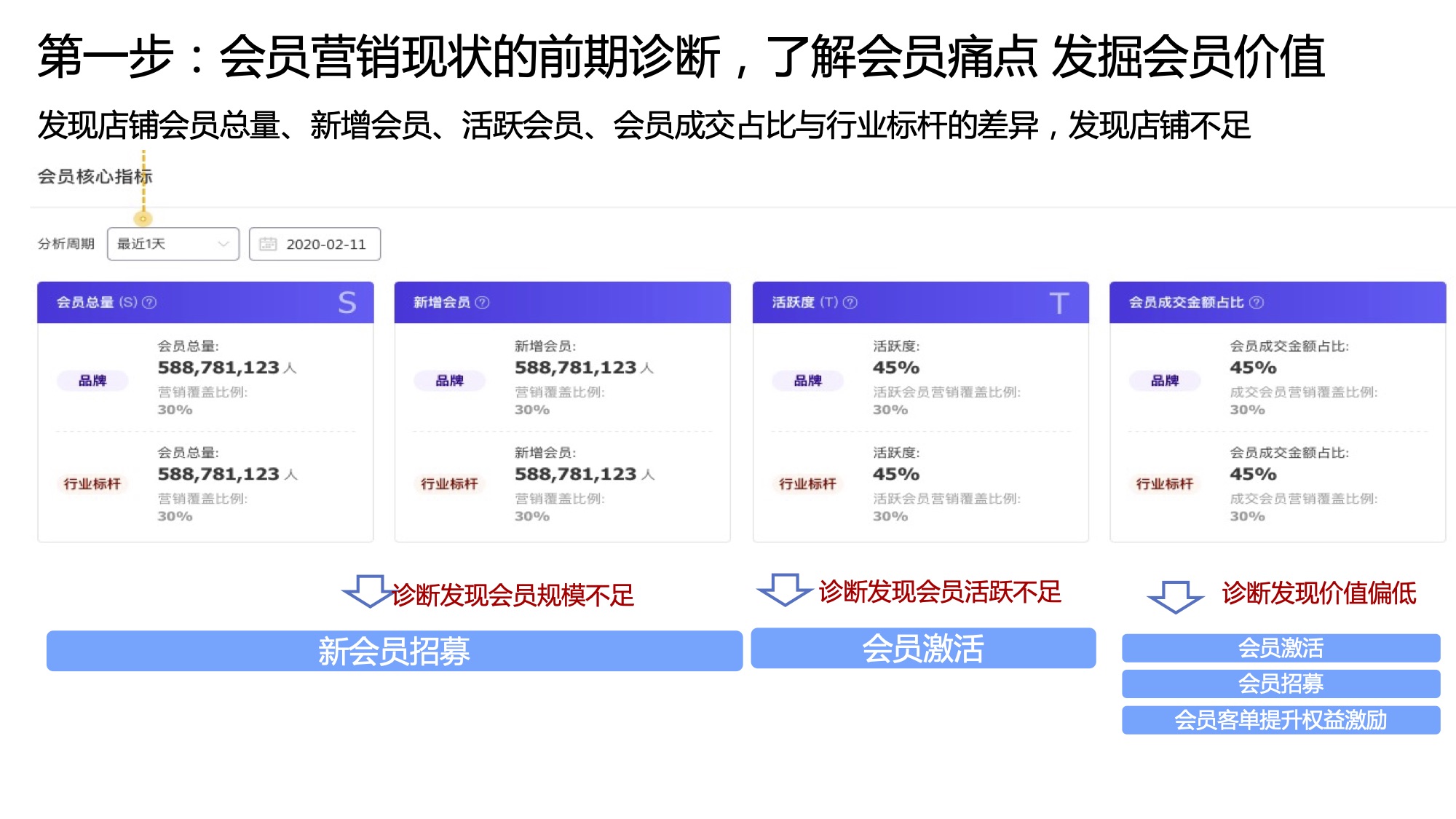Expand dropdown chevron in 分析周期 selector
1456x819 pixels.
pos(223,244)
